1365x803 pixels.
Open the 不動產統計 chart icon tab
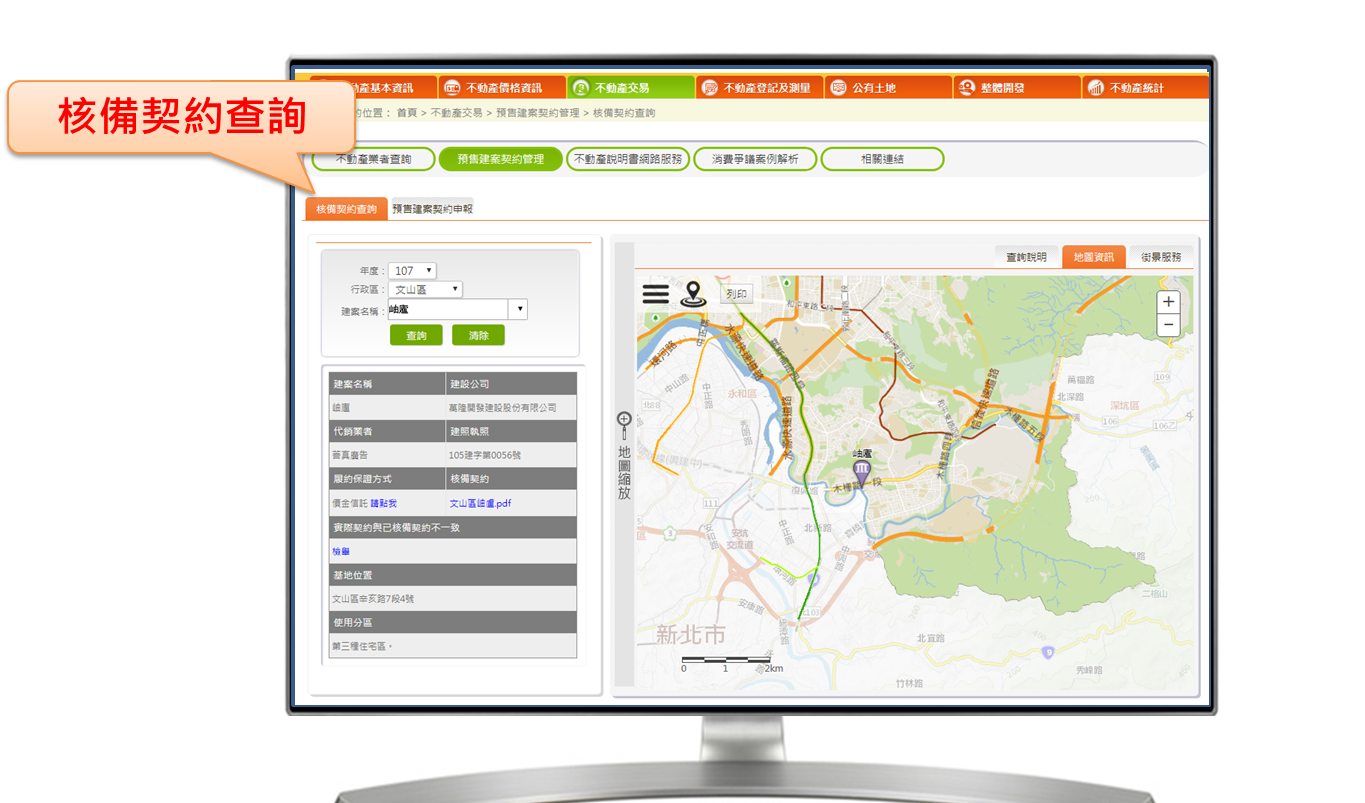(1095, 88)
